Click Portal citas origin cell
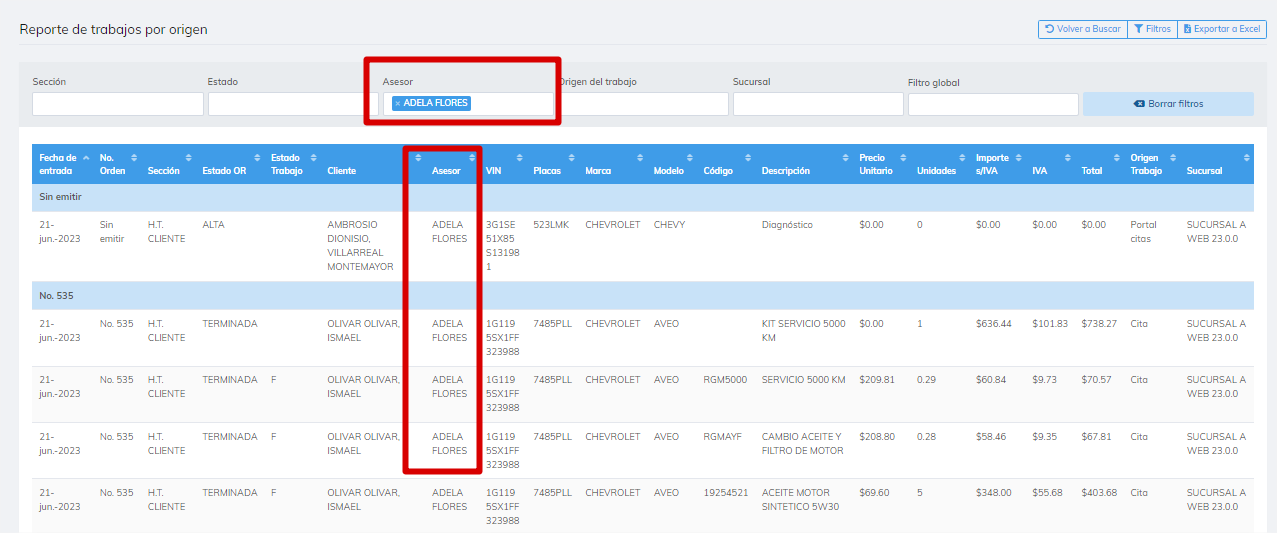 click(x=1143, y=232)
